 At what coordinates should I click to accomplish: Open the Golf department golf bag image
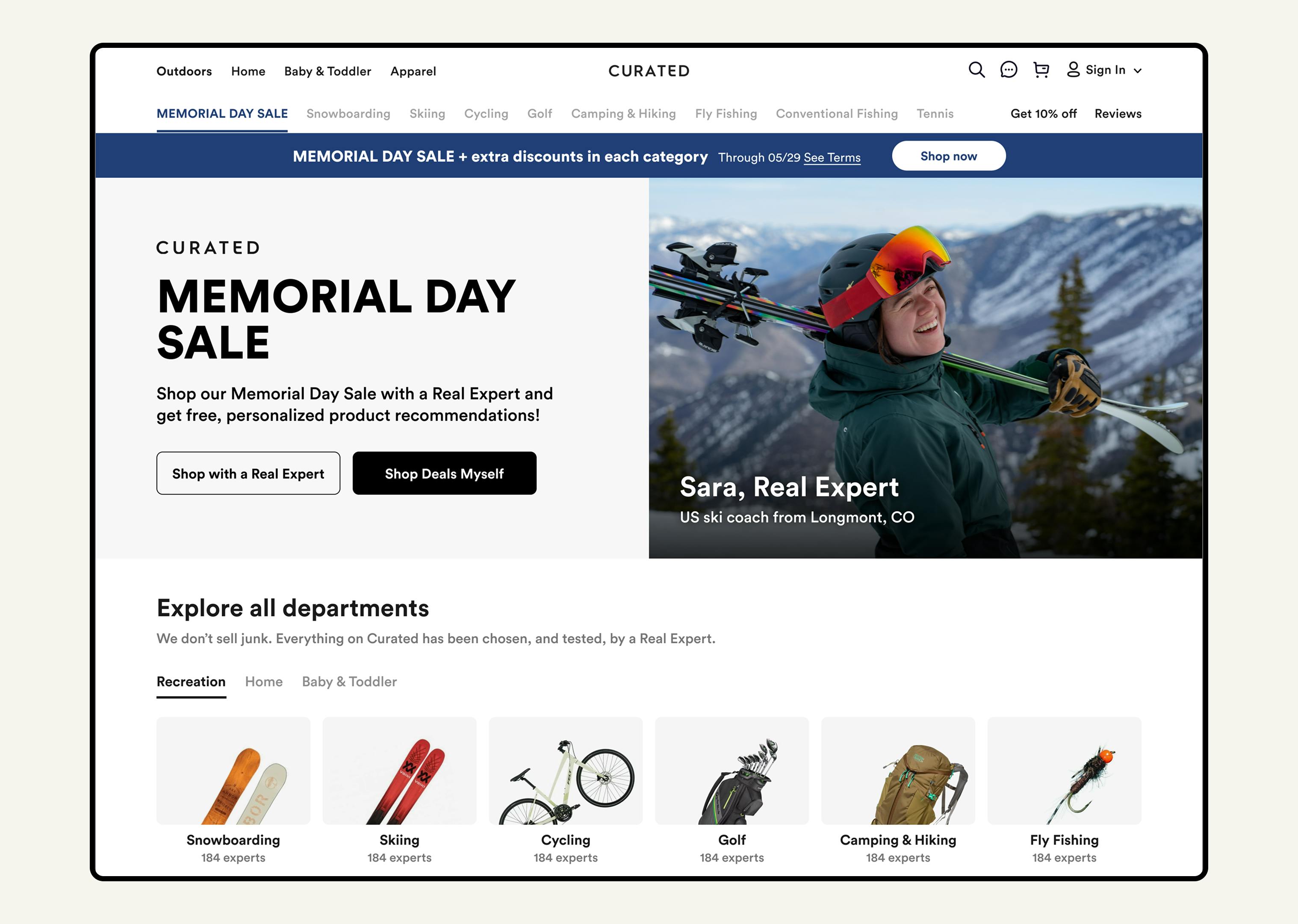pyautogui.click(x=732, y=771)
